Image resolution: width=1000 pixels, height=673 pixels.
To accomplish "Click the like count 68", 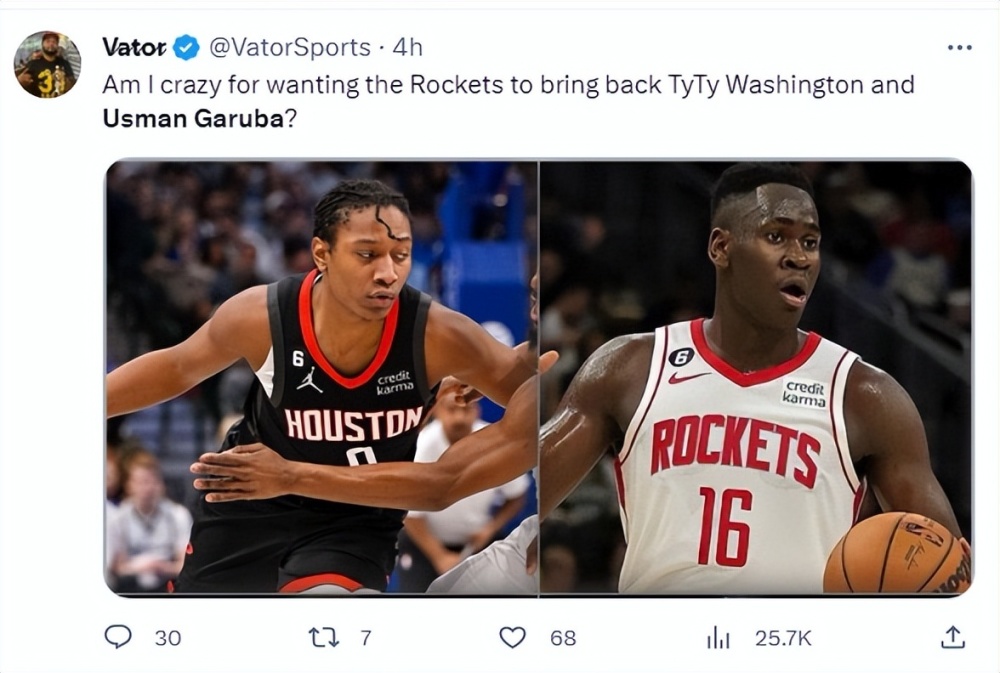I will (x=563, y=637).
